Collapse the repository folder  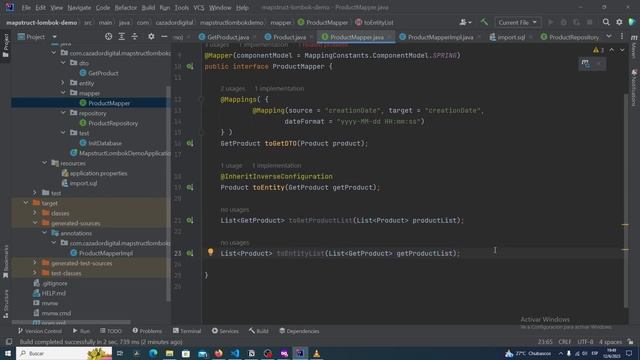tap(63, 113)
